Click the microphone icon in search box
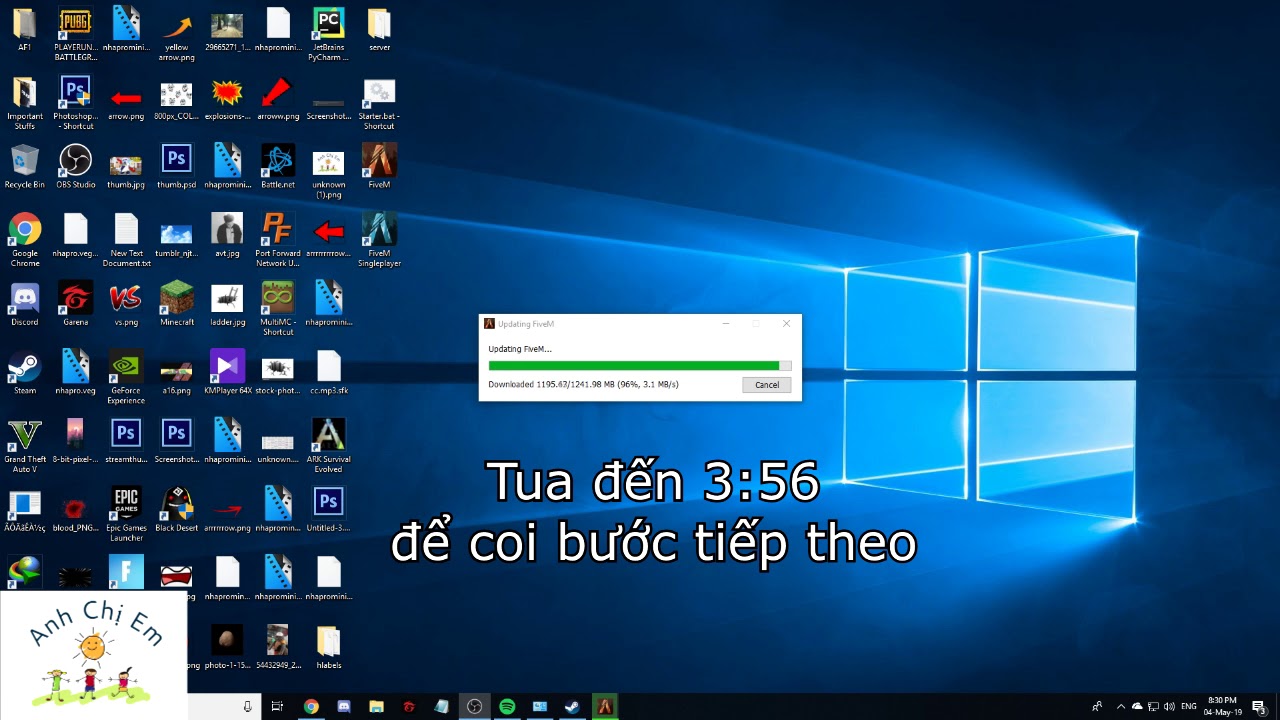 pyautogui.click(x=247, y=706)
